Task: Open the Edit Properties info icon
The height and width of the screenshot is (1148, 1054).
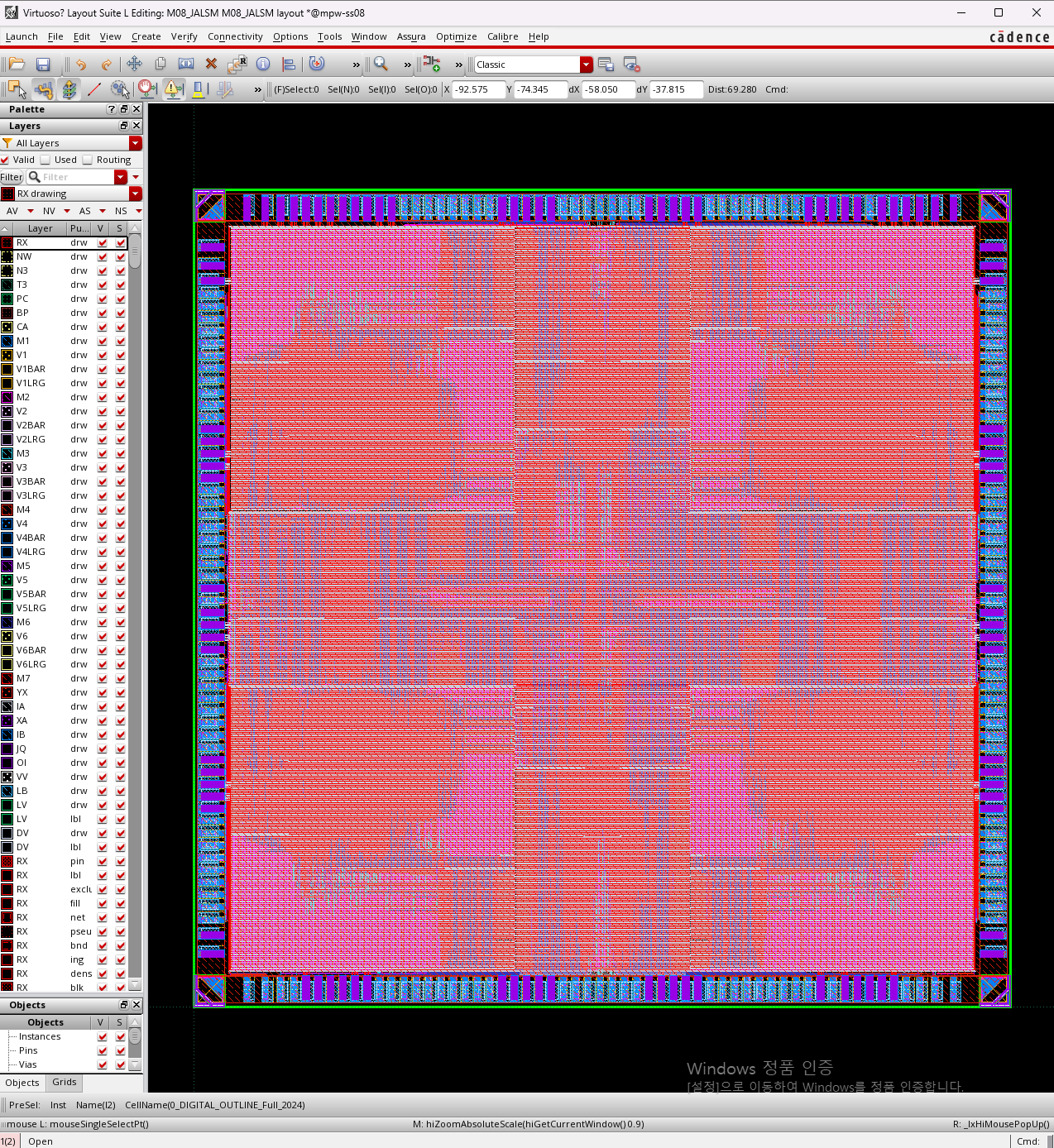Action: (263, 65)
